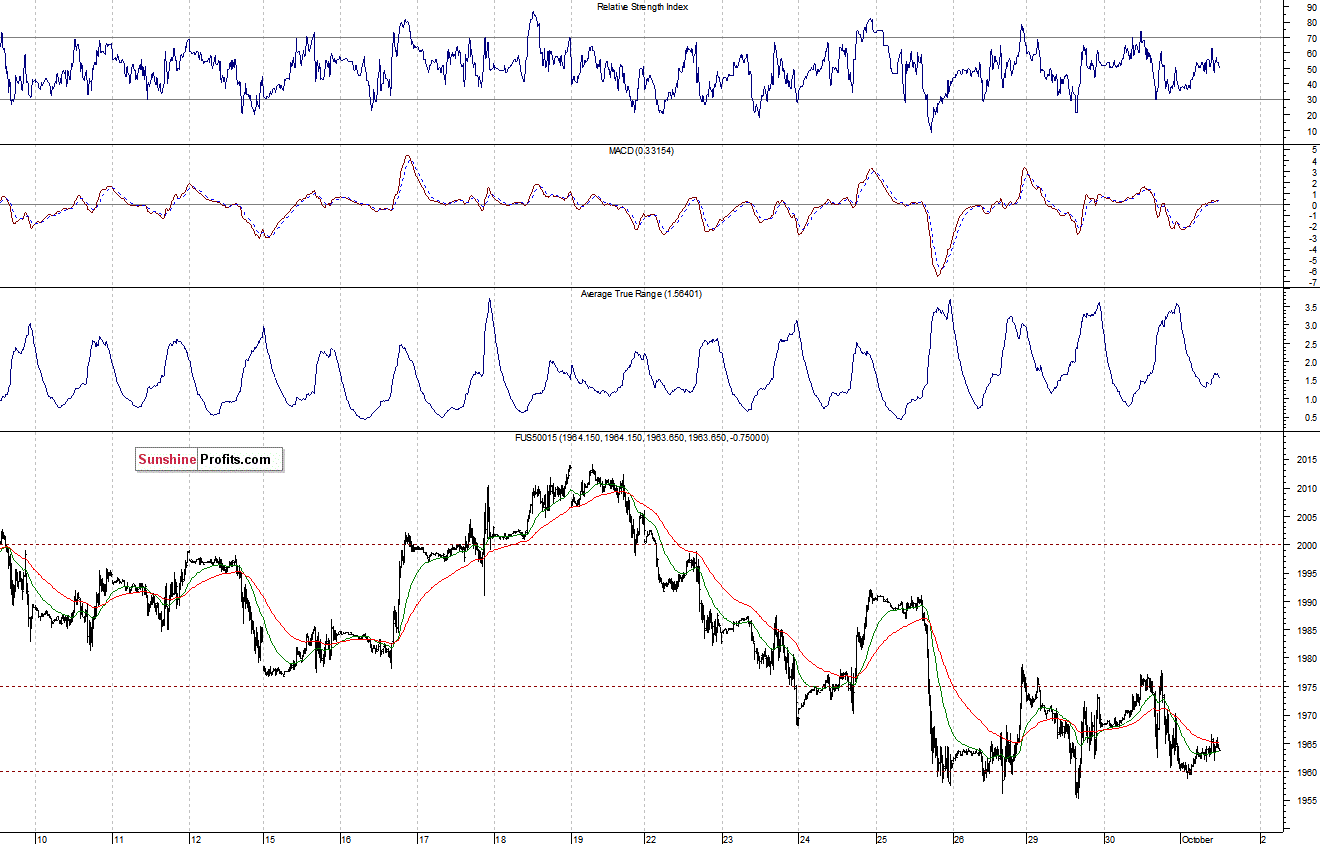Click the Average True Range (1.56401) label

click(x=643, y=294)
